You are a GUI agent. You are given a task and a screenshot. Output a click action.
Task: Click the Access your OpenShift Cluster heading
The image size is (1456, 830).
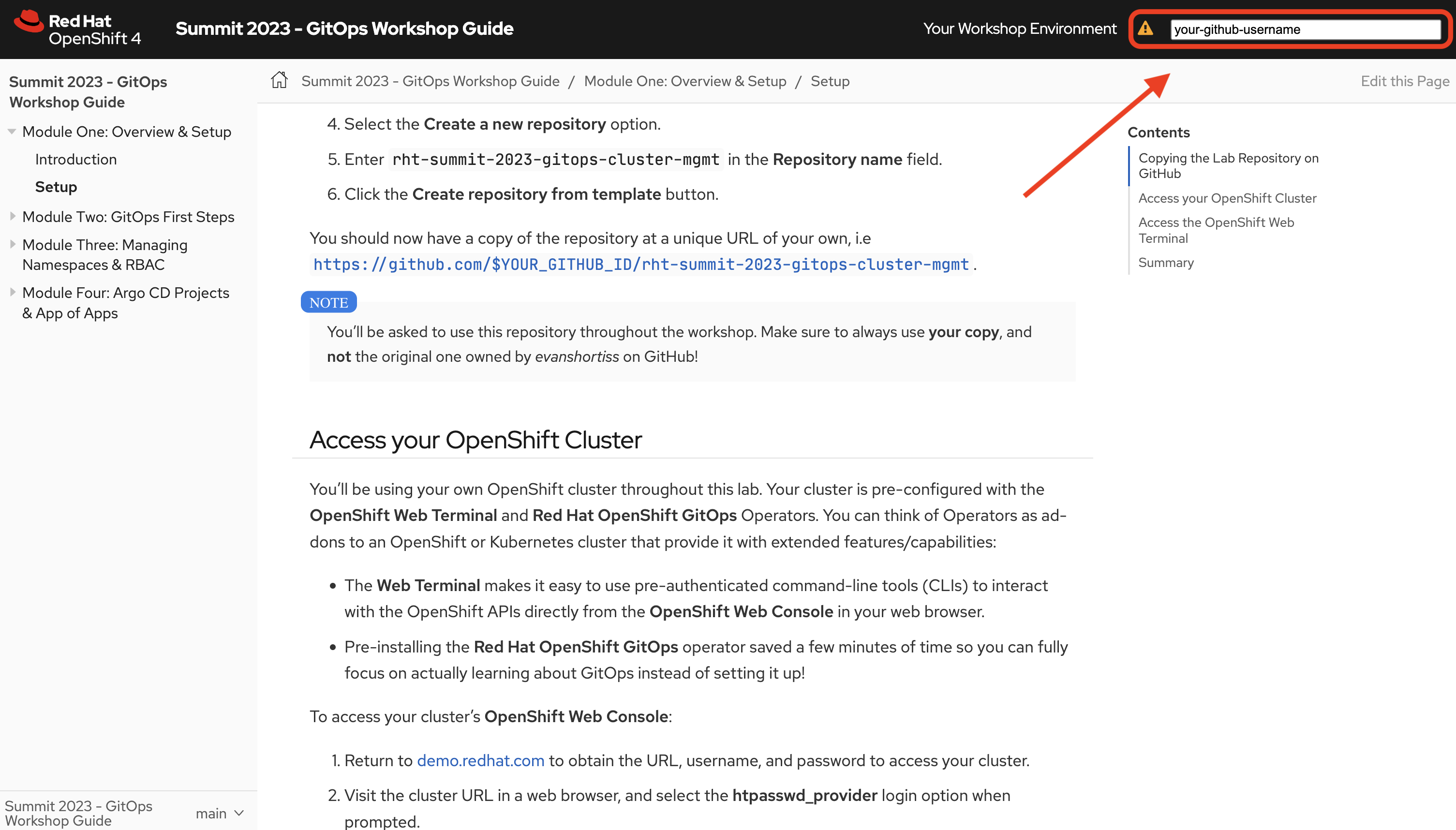[475, 440]
